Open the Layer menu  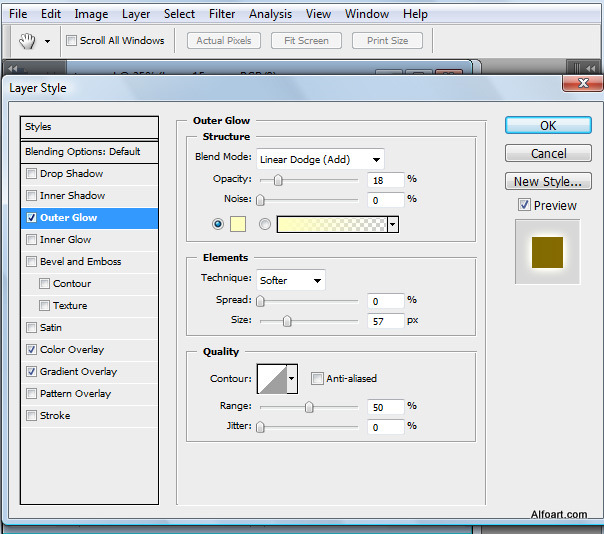136,14
